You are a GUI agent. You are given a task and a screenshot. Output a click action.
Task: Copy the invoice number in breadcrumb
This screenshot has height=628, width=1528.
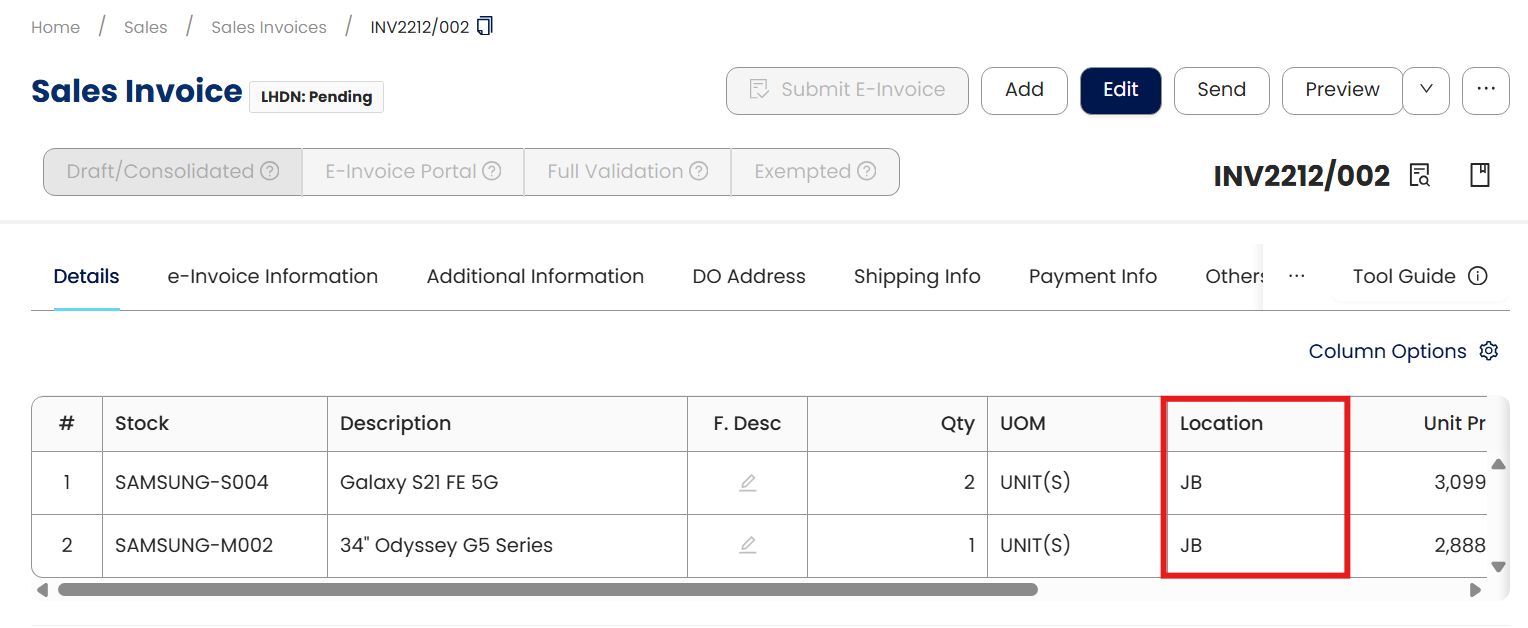tap(485, 26)
